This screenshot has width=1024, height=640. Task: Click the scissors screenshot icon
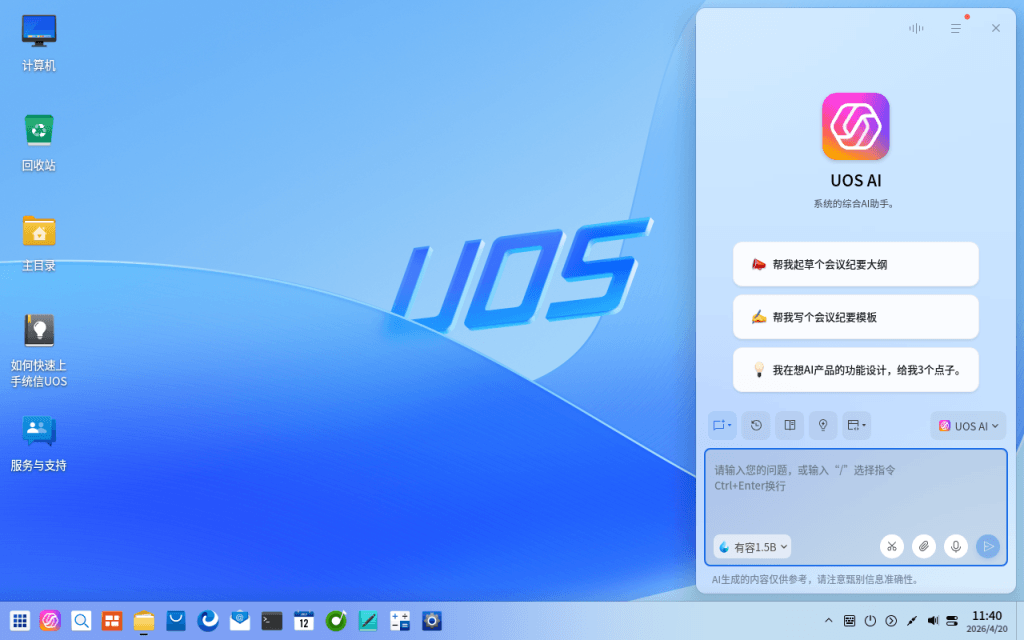pos(892,547)
